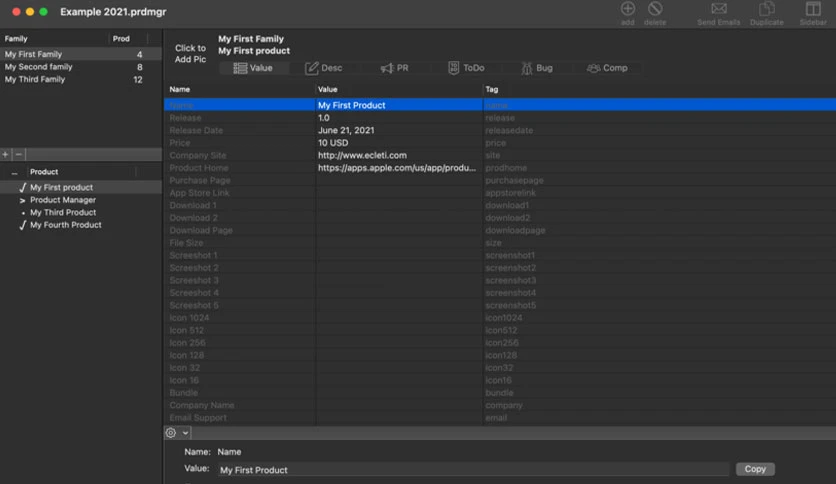The image size is (836, 484).
Task: Click the apps.apple.com Product Home value
Action: coord(397,168)
